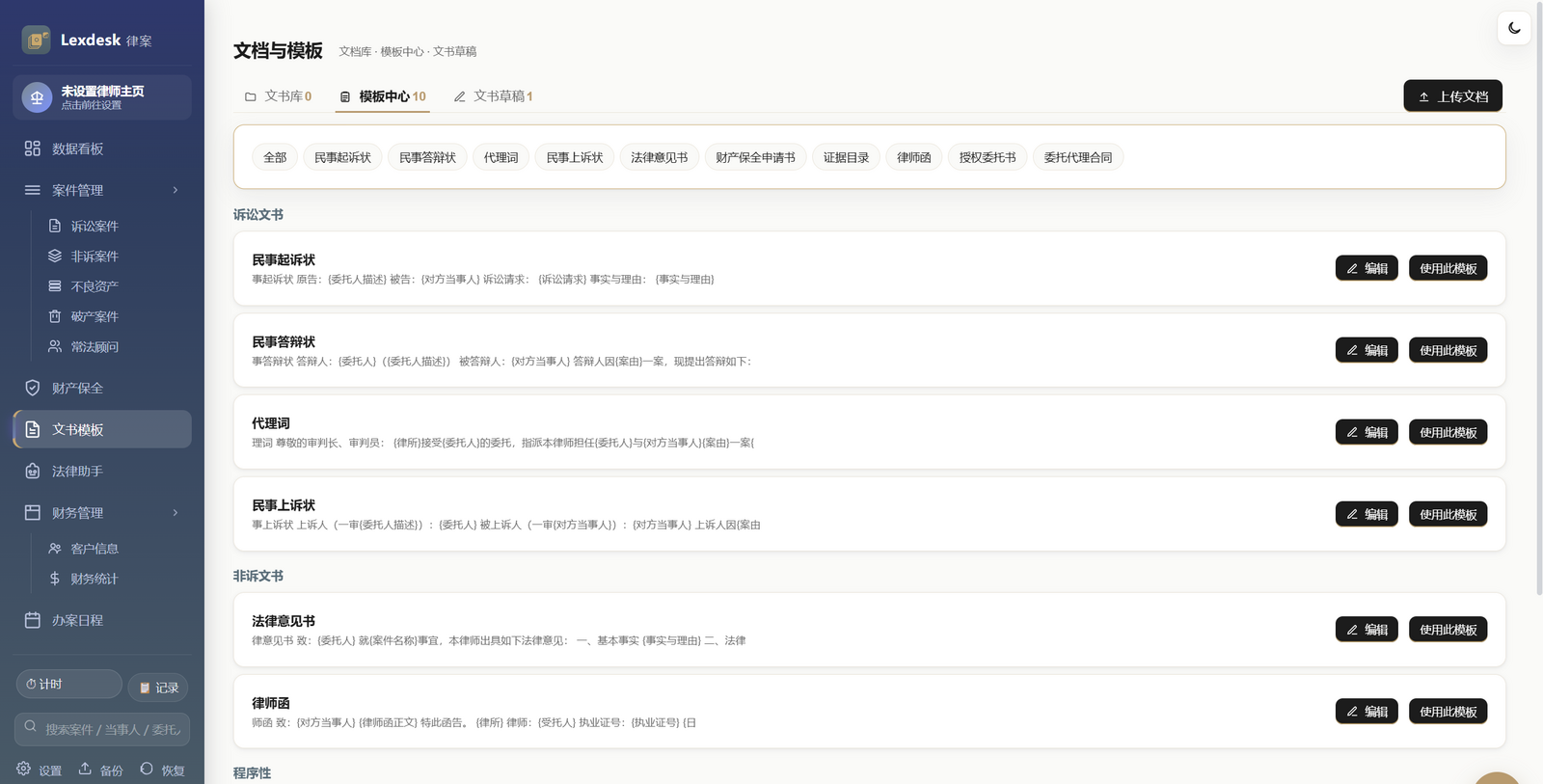1543x784 pixels.
Task: Open 法律助手 robot icon
Action: point(33,471)
